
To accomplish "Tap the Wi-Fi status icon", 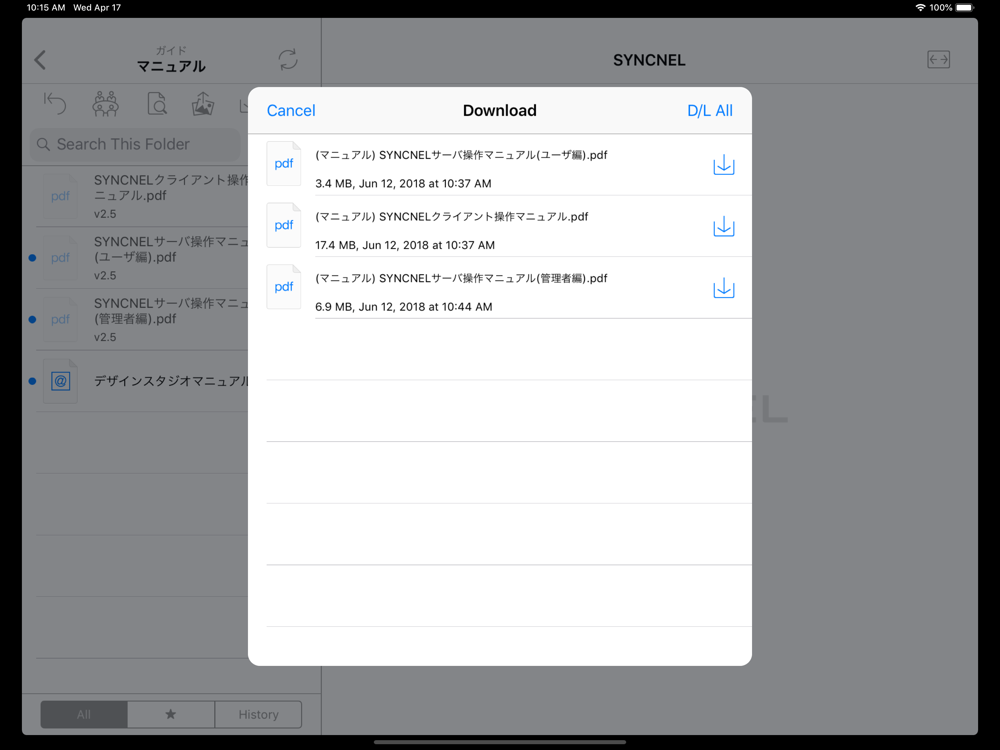I will [920, 8].
